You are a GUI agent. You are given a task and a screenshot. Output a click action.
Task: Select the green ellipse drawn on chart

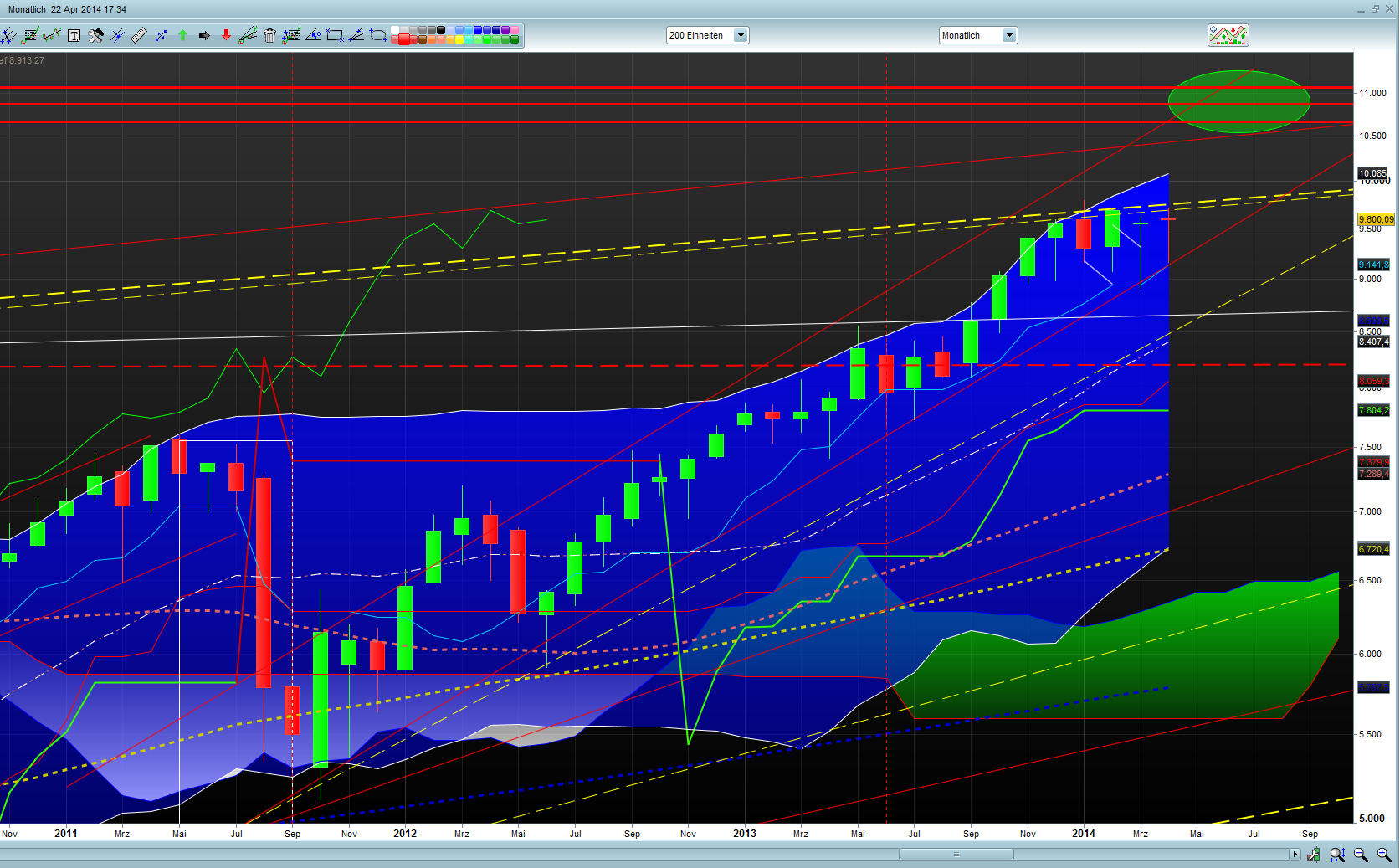[1238, 101]
